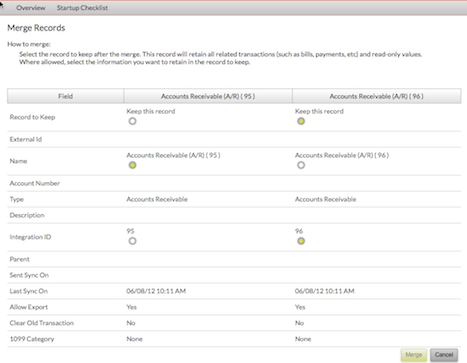
Task: Click the Cancel button
Action: [444, 355]
